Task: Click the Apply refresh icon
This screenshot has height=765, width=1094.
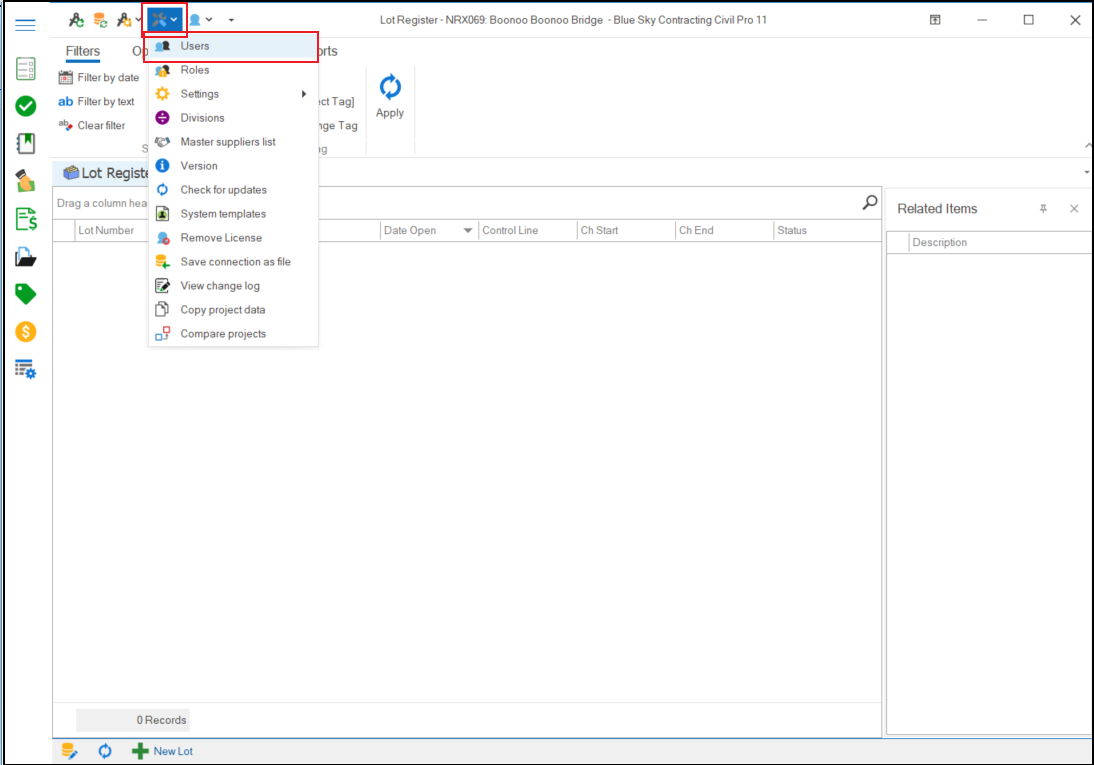Action: 390,88
